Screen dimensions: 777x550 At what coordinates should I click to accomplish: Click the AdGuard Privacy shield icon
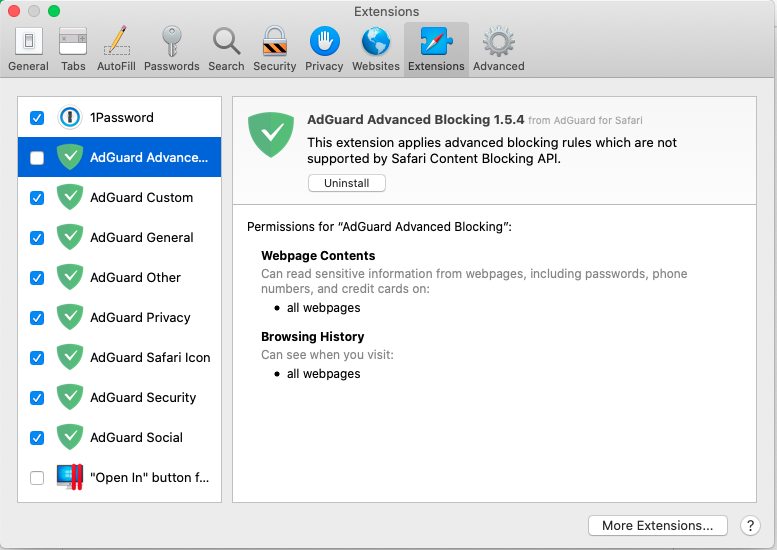(x=70, y=317)
